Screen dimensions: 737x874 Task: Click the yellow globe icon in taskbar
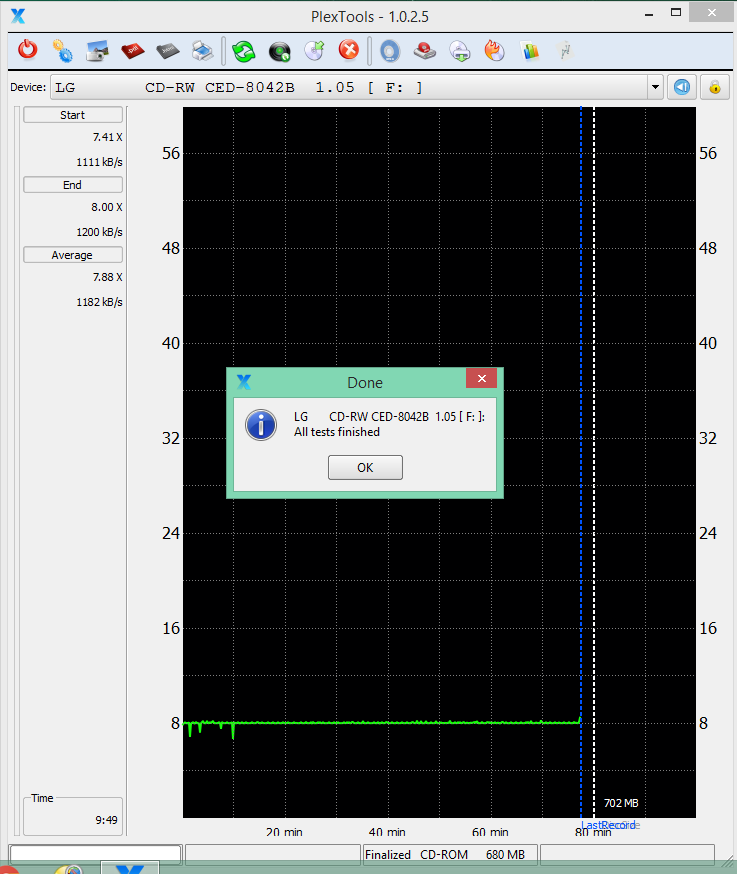[x=69, y=869]
